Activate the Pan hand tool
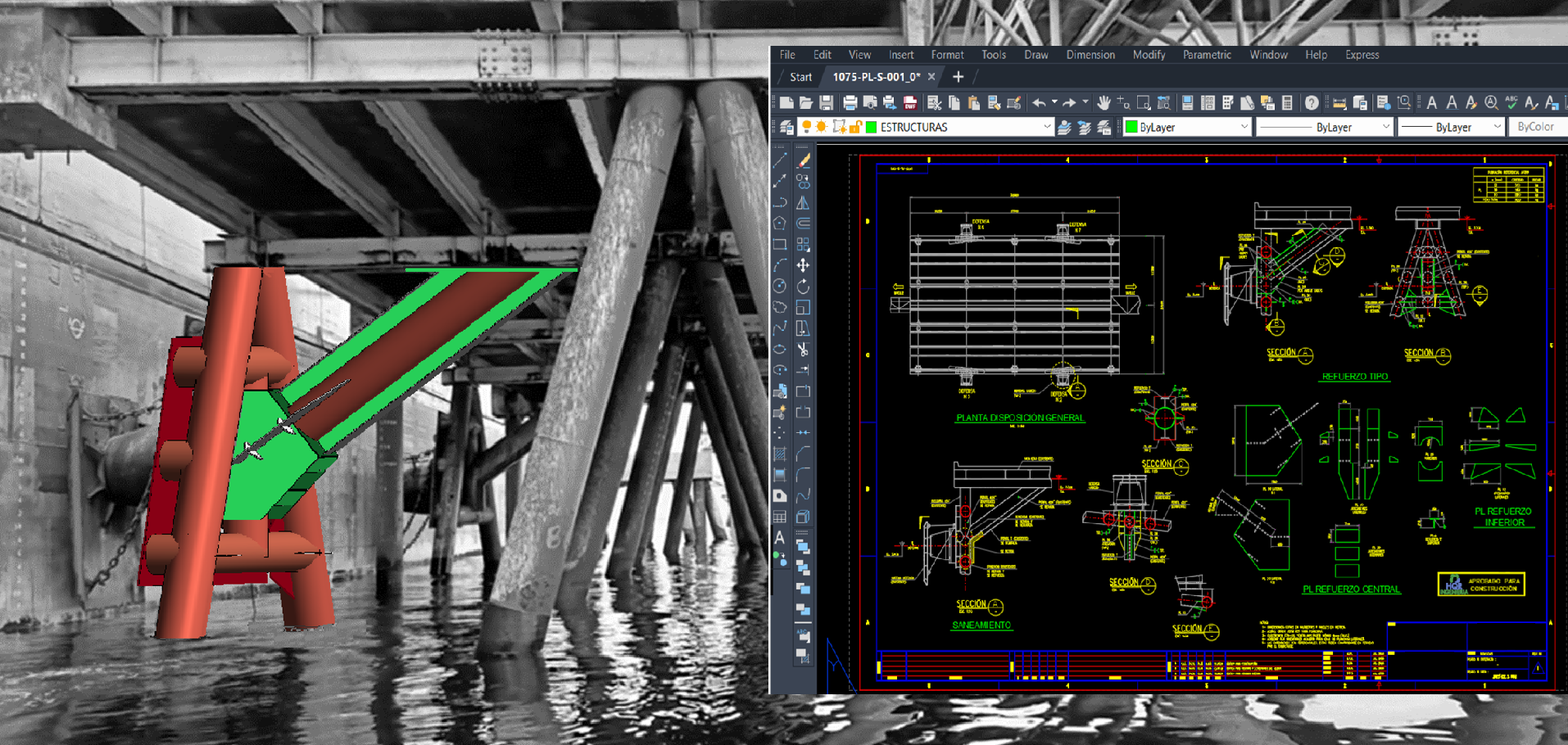This screenshot has width=1568, height=745. 1103,102
